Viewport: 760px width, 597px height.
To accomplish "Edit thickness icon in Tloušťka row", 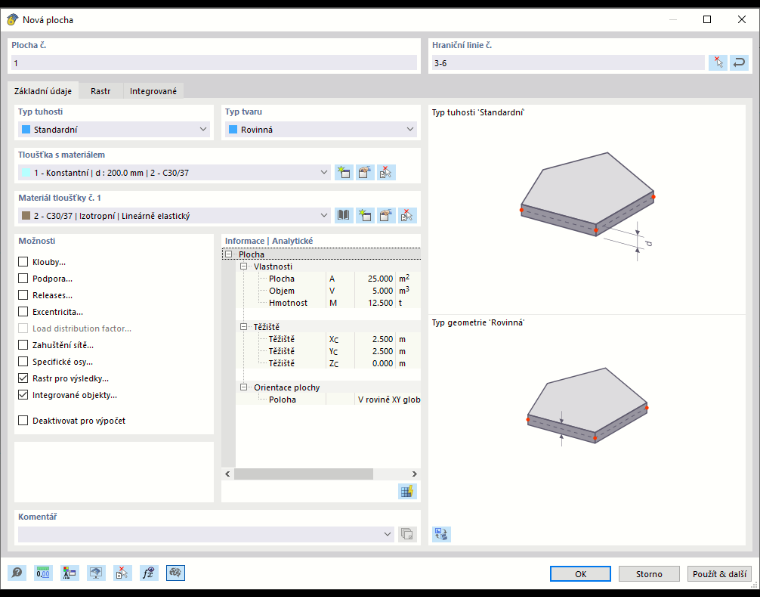I will (x=365, y=173).
